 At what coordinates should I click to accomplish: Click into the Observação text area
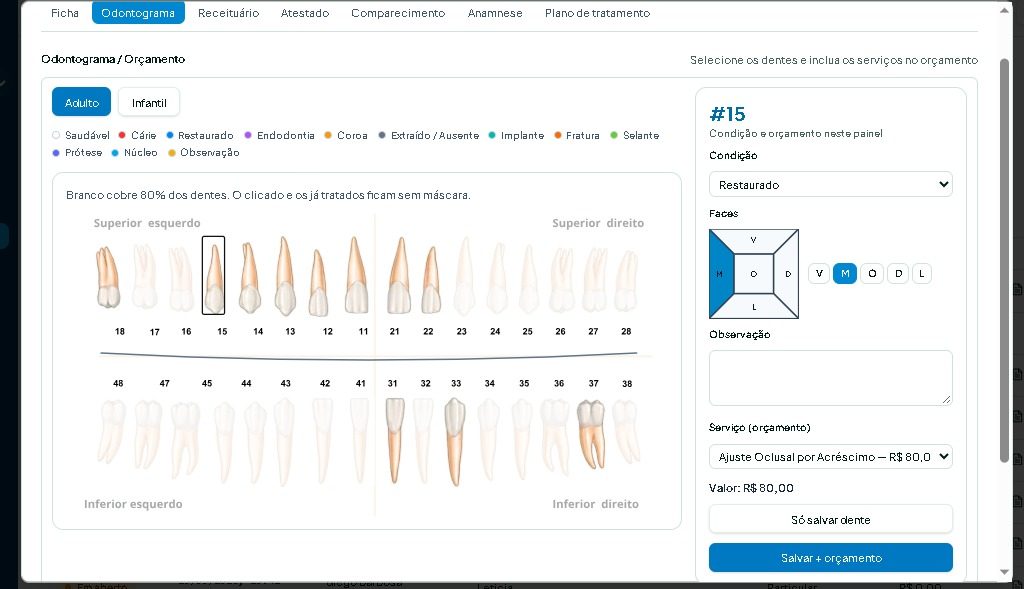coord(831,378)
